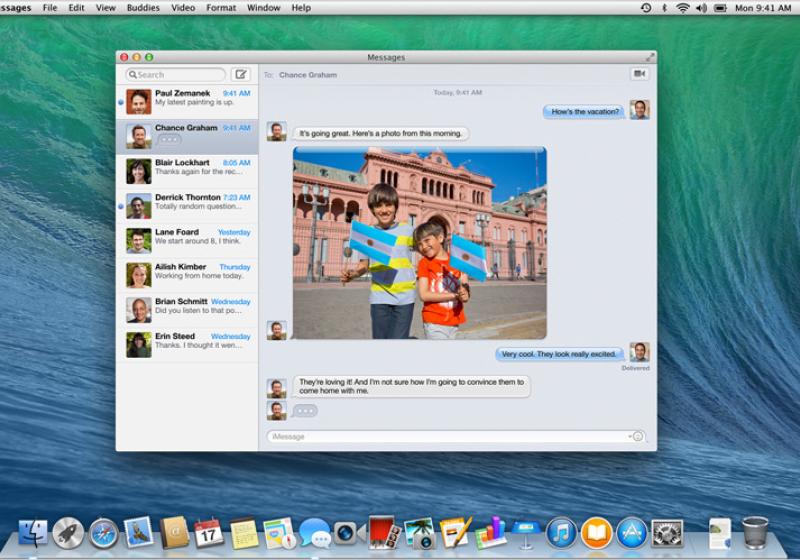Open the Trash in the Dock
The height and width of the screenshot is (560, 800).
coord(755,533)
